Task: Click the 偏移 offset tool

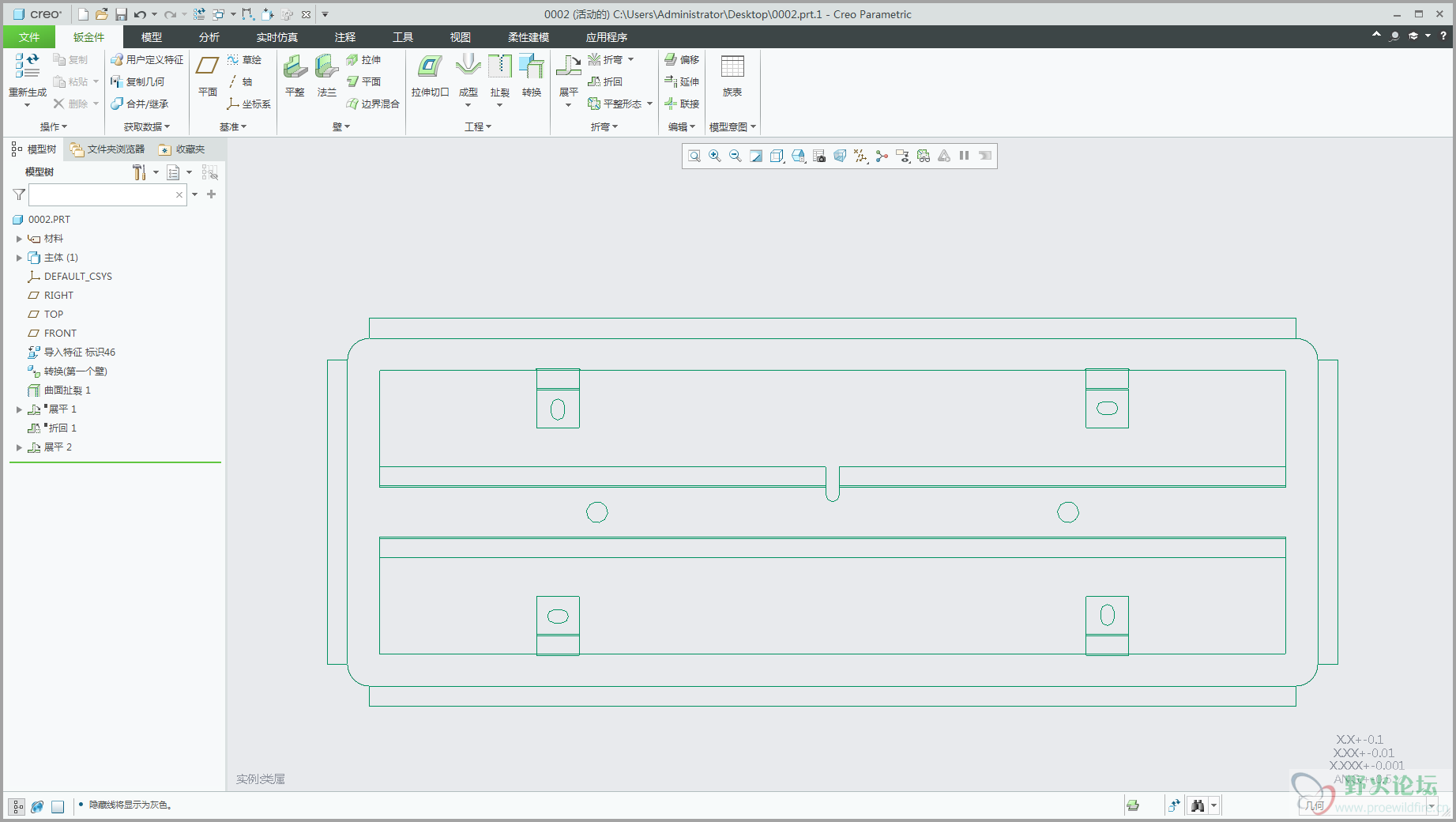Action: 682,60
